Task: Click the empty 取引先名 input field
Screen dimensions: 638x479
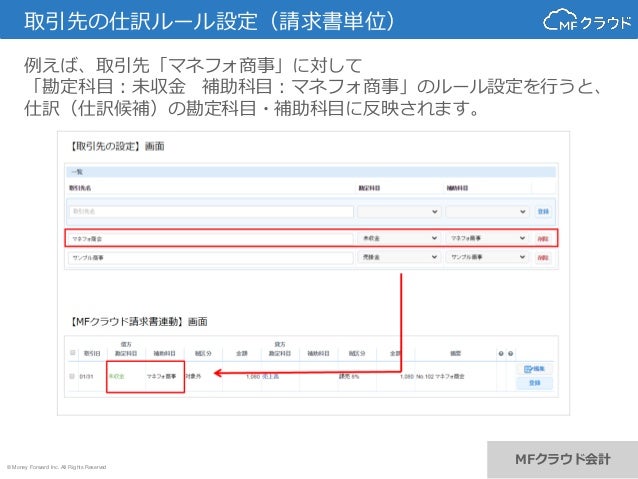Action: 211,212
